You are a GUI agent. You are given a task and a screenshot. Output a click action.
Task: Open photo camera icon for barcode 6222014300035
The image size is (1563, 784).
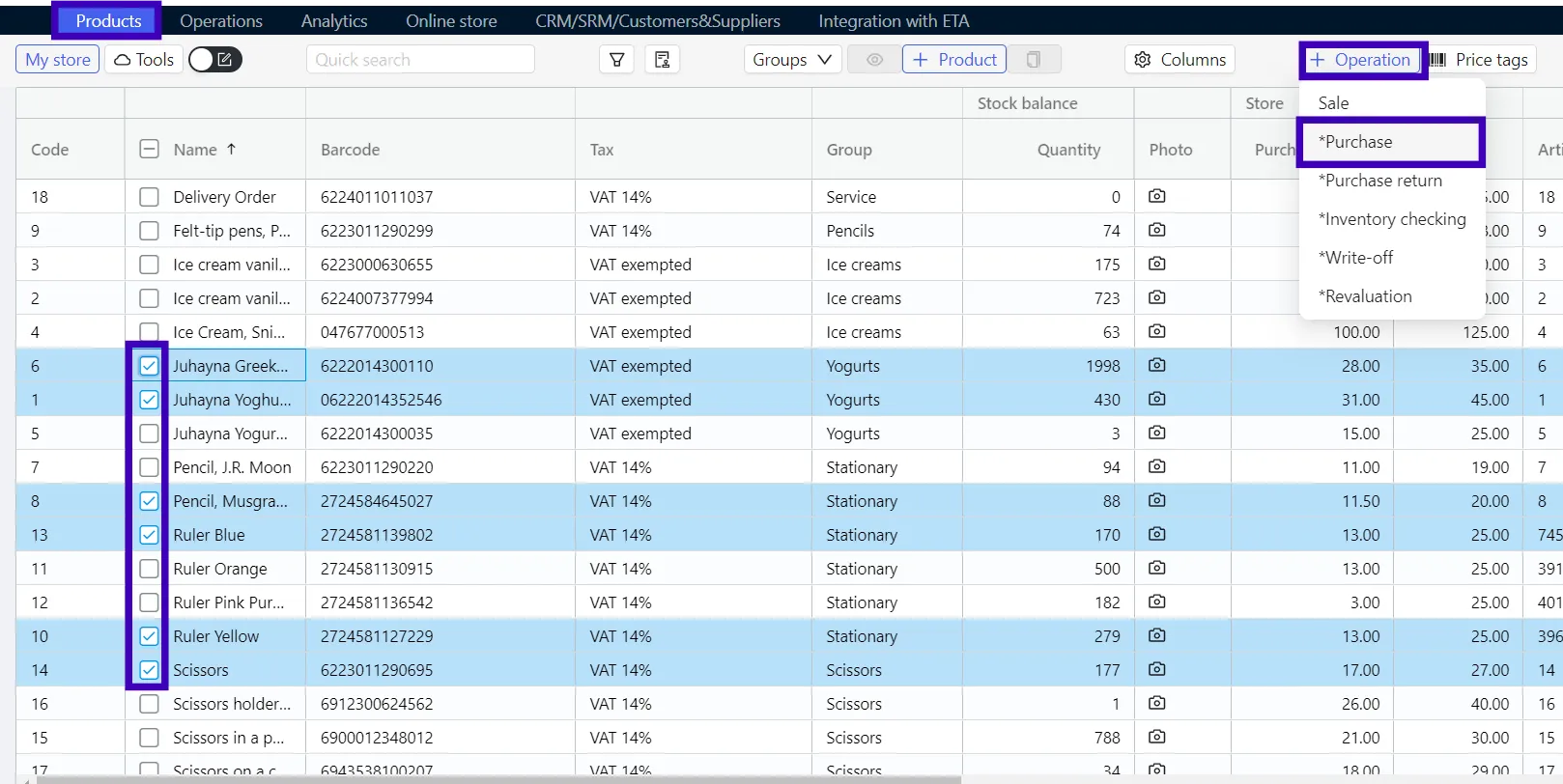pyautogui.click(x=1156, y=433)
